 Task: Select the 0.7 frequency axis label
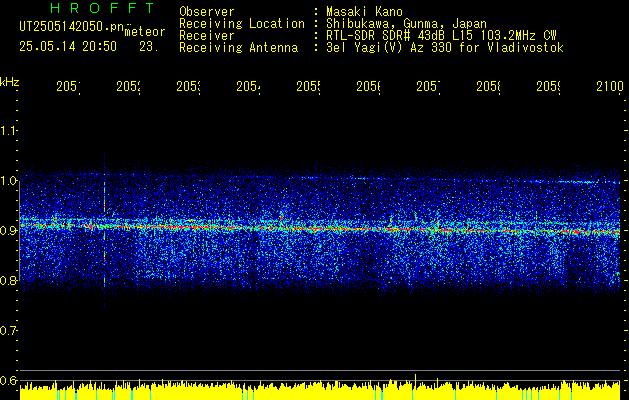(x=8, y=330)
